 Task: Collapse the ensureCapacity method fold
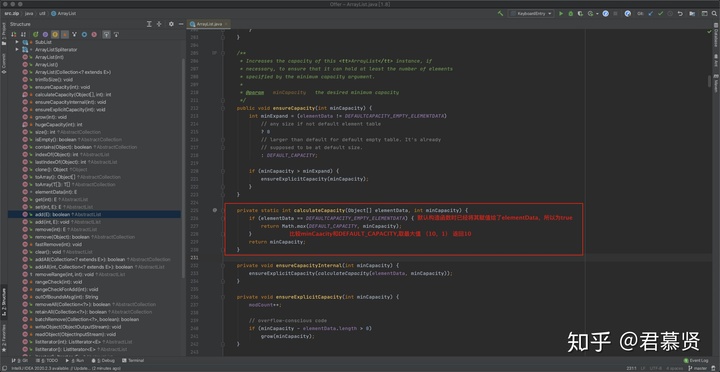click(x=223, y=108)
